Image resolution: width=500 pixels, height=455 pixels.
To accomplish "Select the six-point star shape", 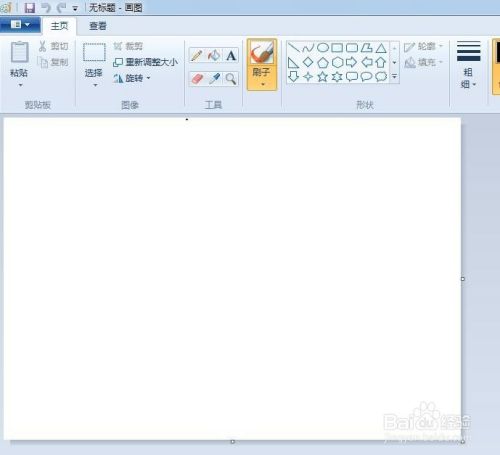I will point(337,77).
